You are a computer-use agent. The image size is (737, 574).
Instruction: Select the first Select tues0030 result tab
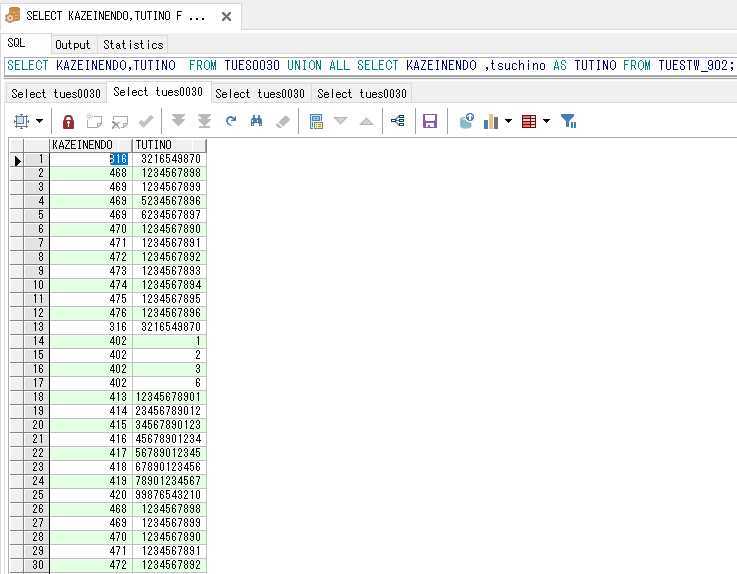coord(56,94)
